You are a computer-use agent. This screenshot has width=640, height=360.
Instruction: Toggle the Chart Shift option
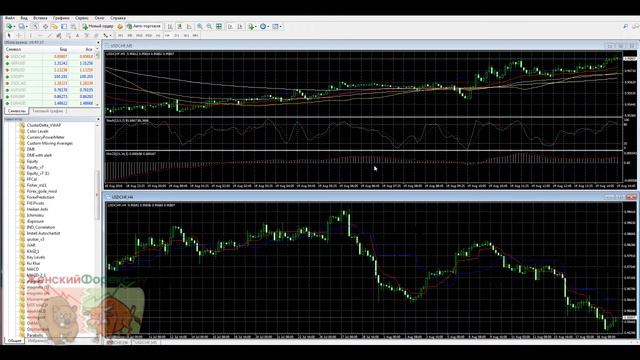240,27
